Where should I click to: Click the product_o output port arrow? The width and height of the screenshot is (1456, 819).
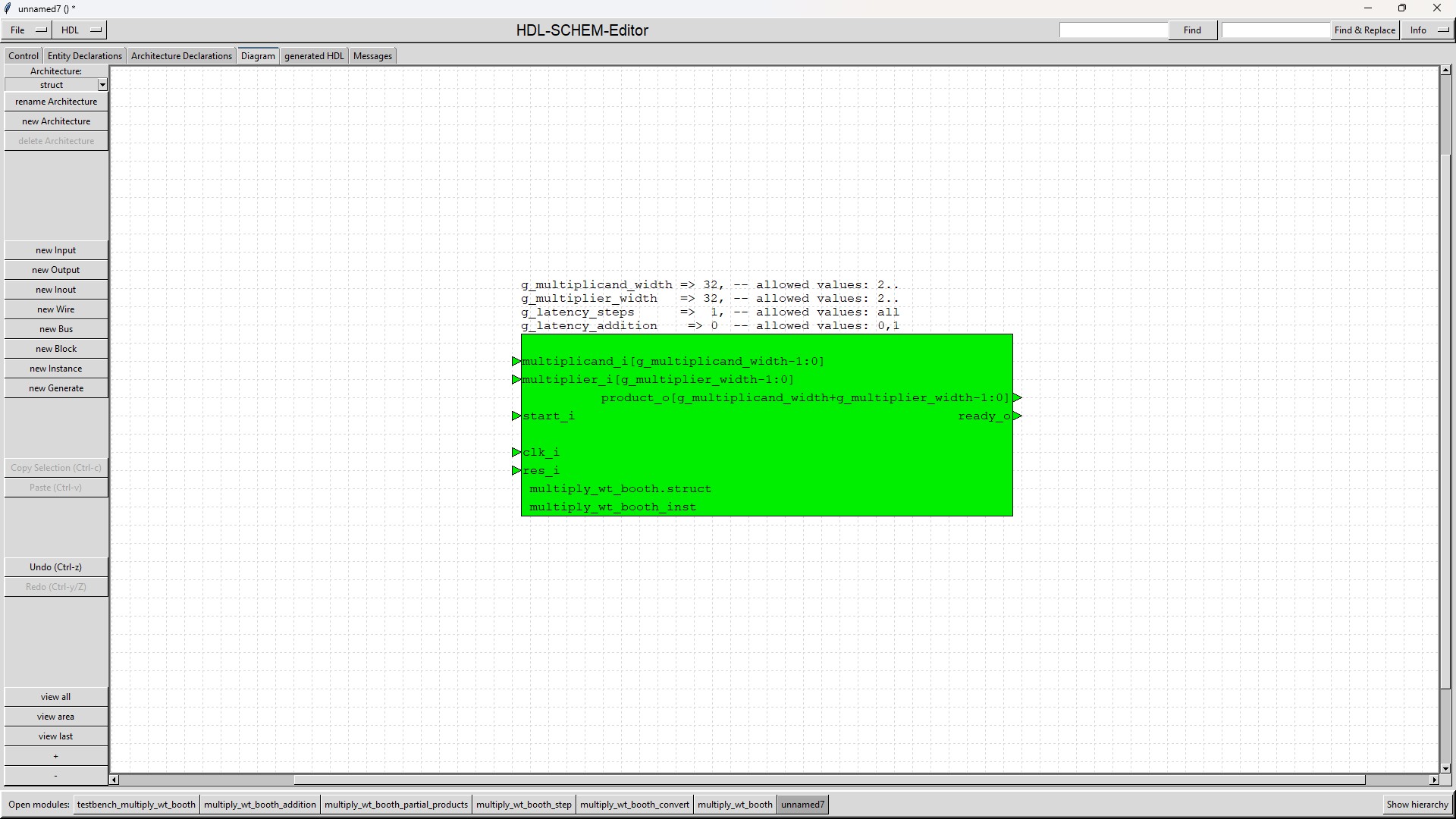tap(1018, 397)
